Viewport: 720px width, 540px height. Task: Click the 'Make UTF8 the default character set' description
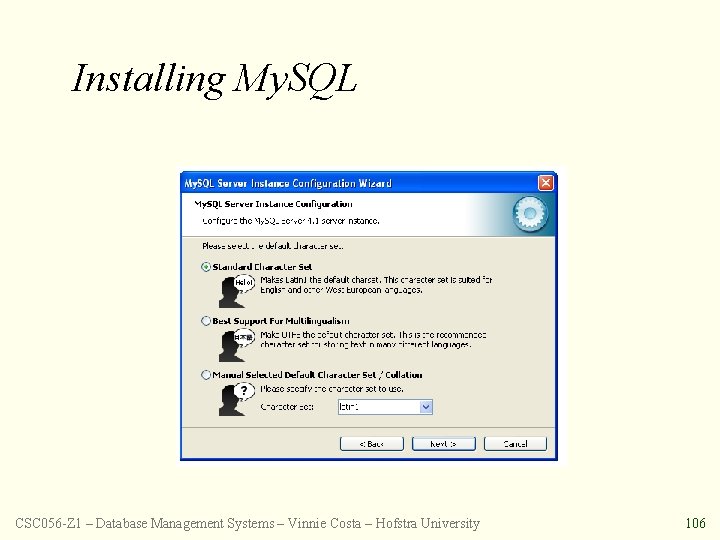coord(373,340)
